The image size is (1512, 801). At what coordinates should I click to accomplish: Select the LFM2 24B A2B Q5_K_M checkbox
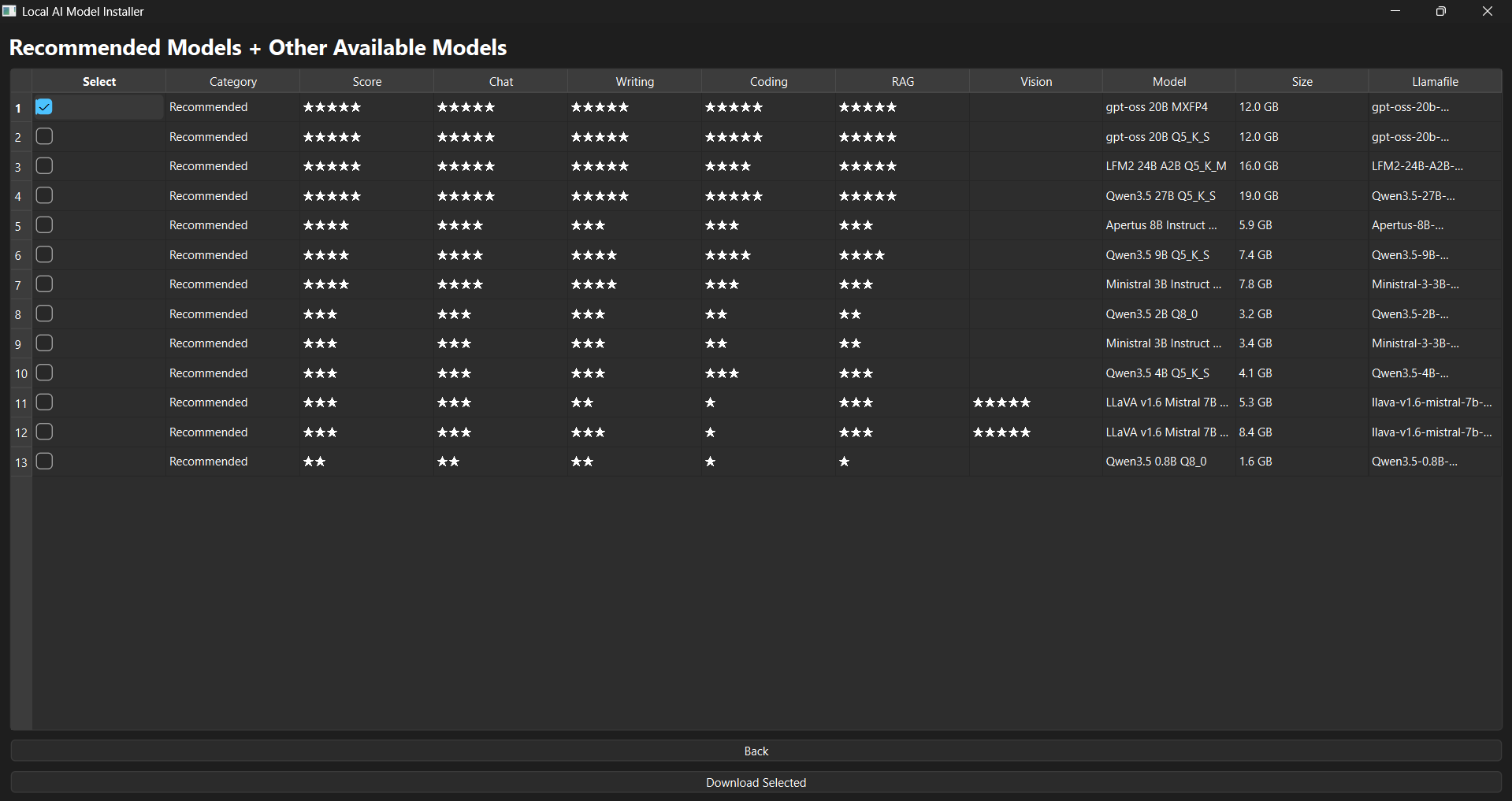[44, 166]
